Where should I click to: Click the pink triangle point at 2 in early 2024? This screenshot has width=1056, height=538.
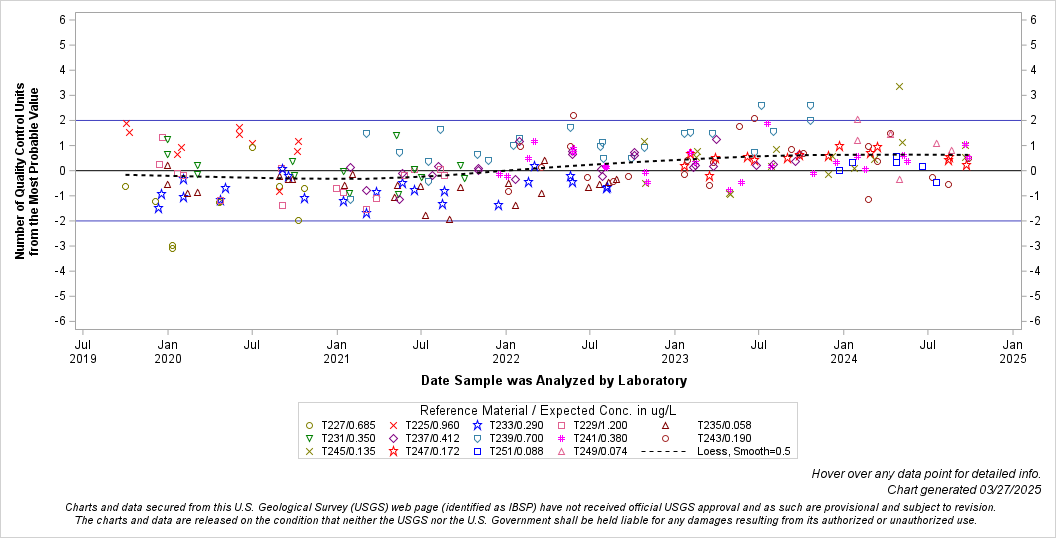[857, 119]
